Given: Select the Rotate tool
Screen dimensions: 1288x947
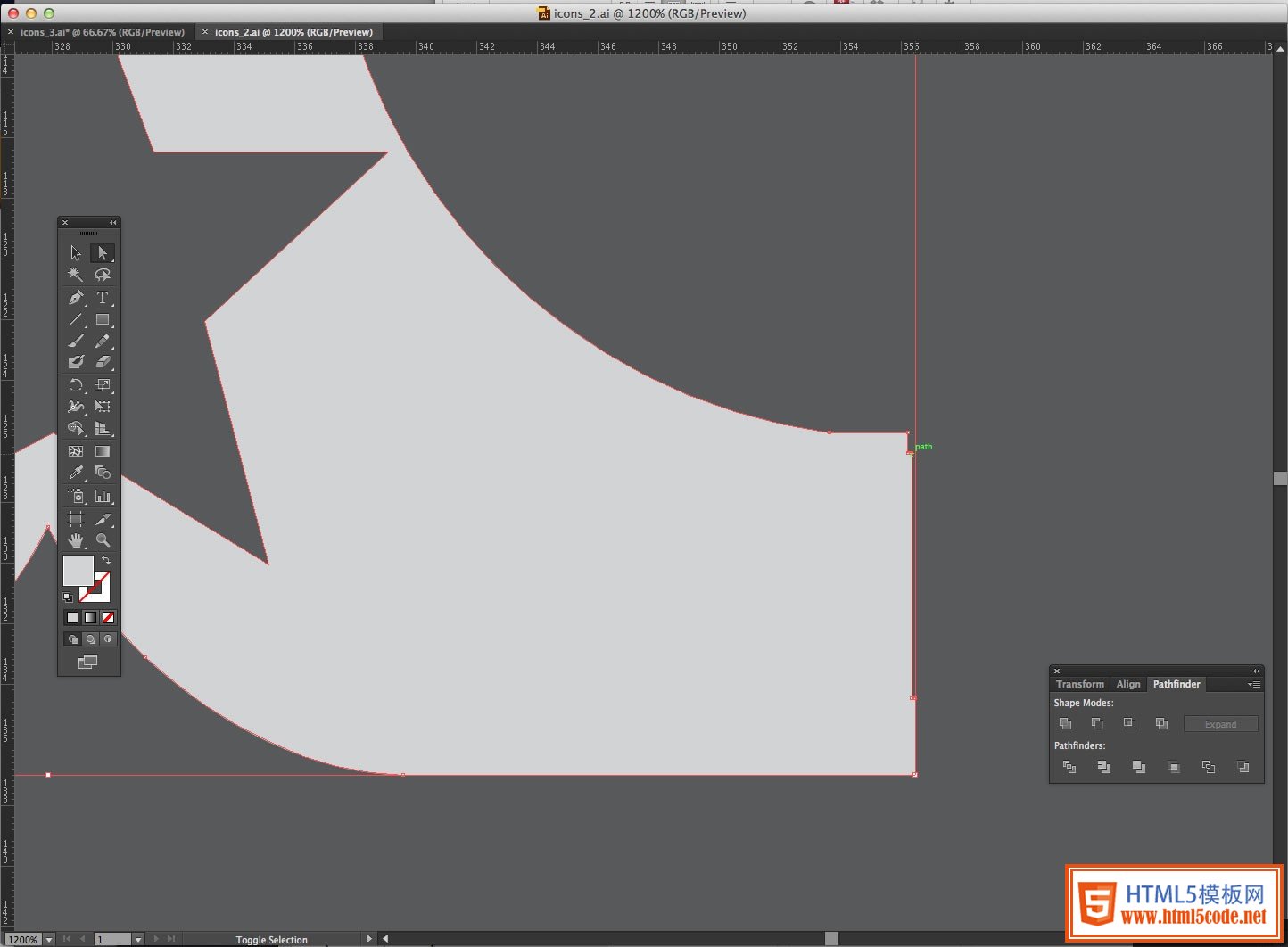Looking at the screenshot, I should coord(76,385).
